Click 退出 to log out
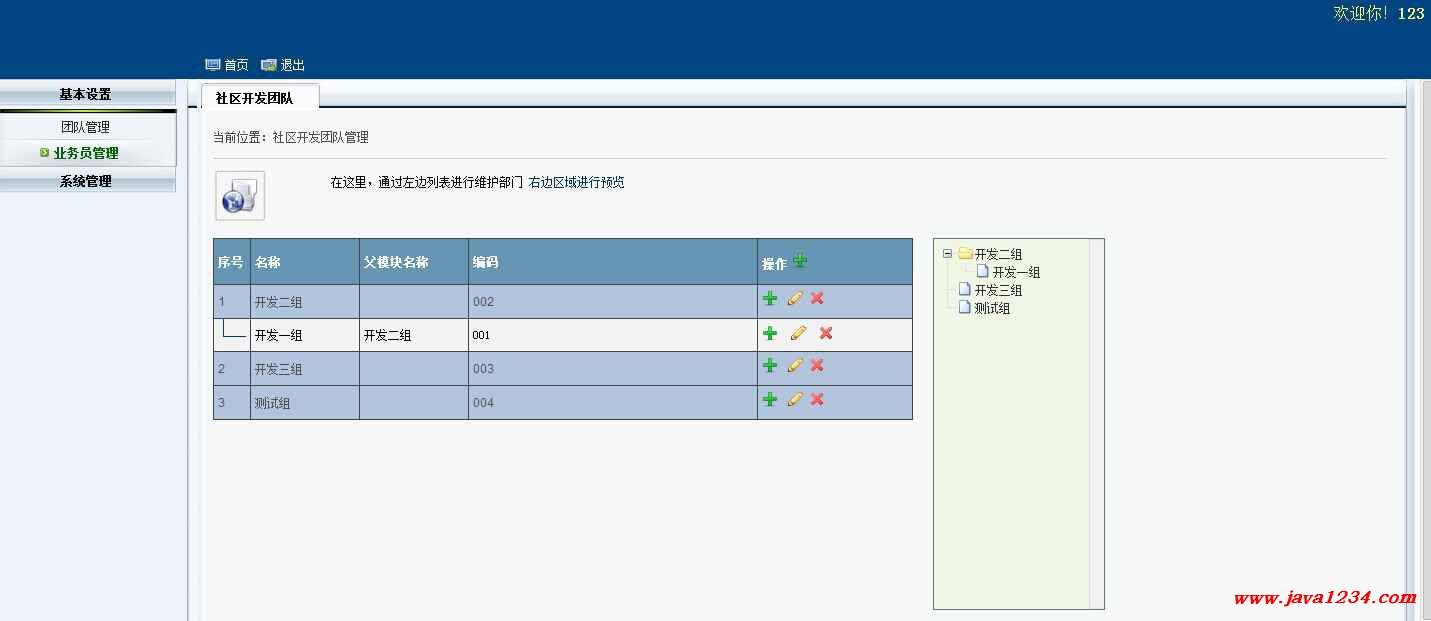The width and height of the screenshot is (1431, 621). (x=284, y=65)
